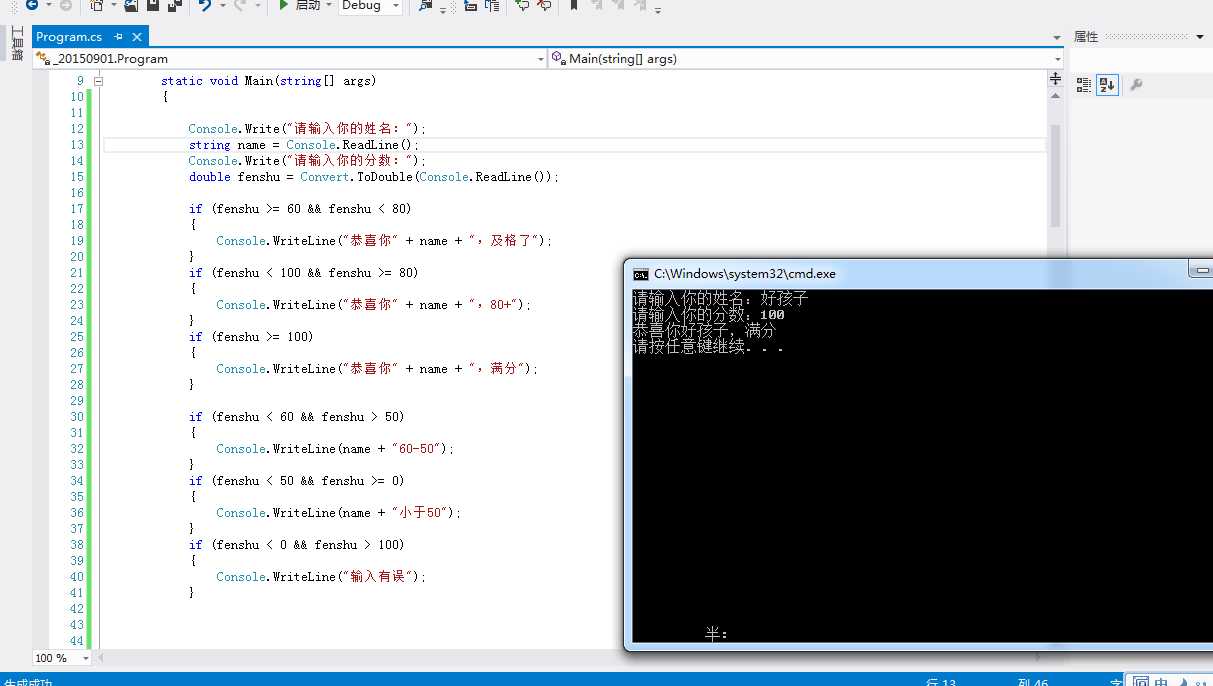Click console output line '恭喜你好孩子，满分'
The image size is (1213, 686).
click(x=704, y=331)
